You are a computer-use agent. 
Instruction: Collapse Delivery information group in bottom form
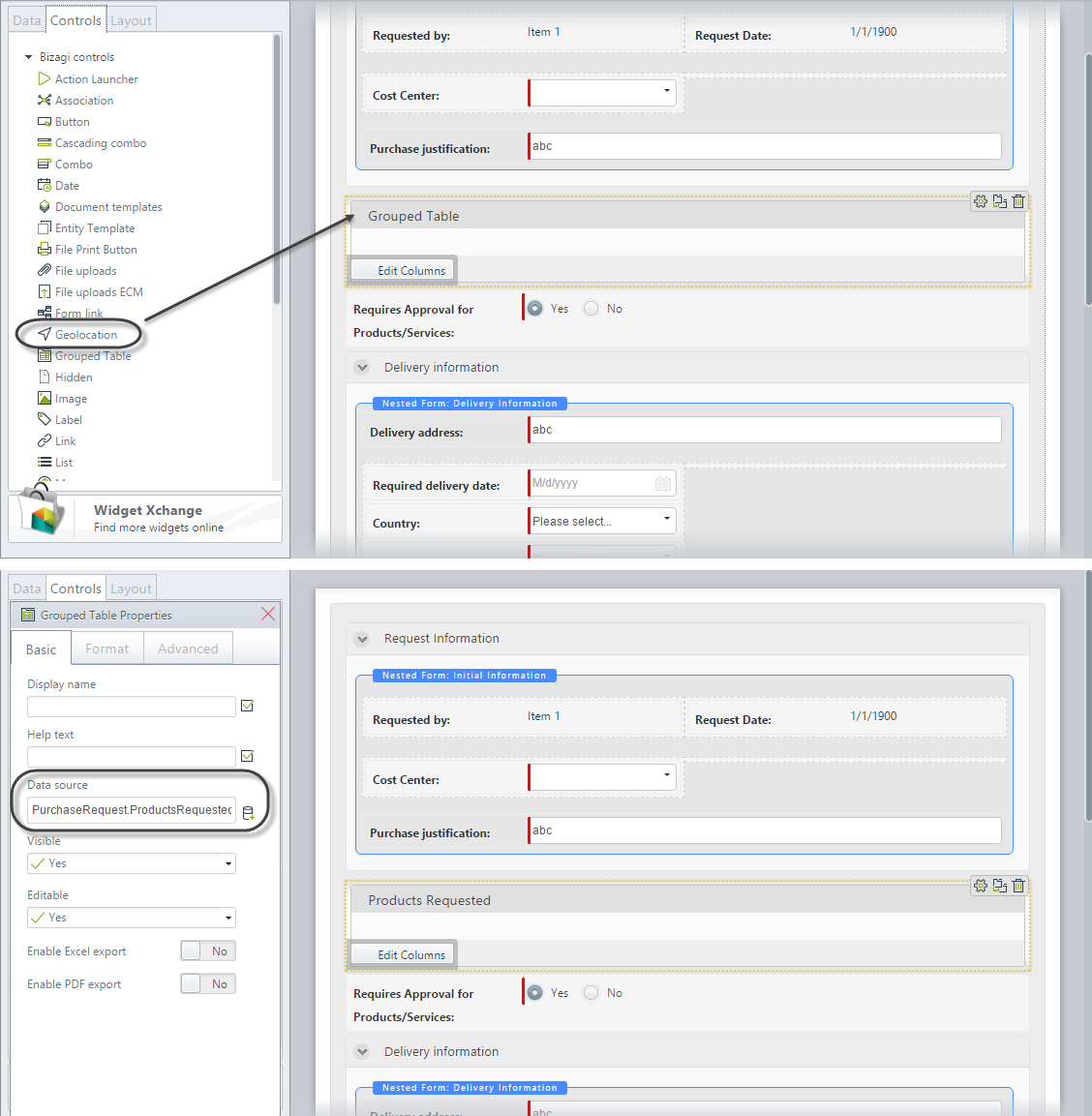click(x=362, y=1051)
